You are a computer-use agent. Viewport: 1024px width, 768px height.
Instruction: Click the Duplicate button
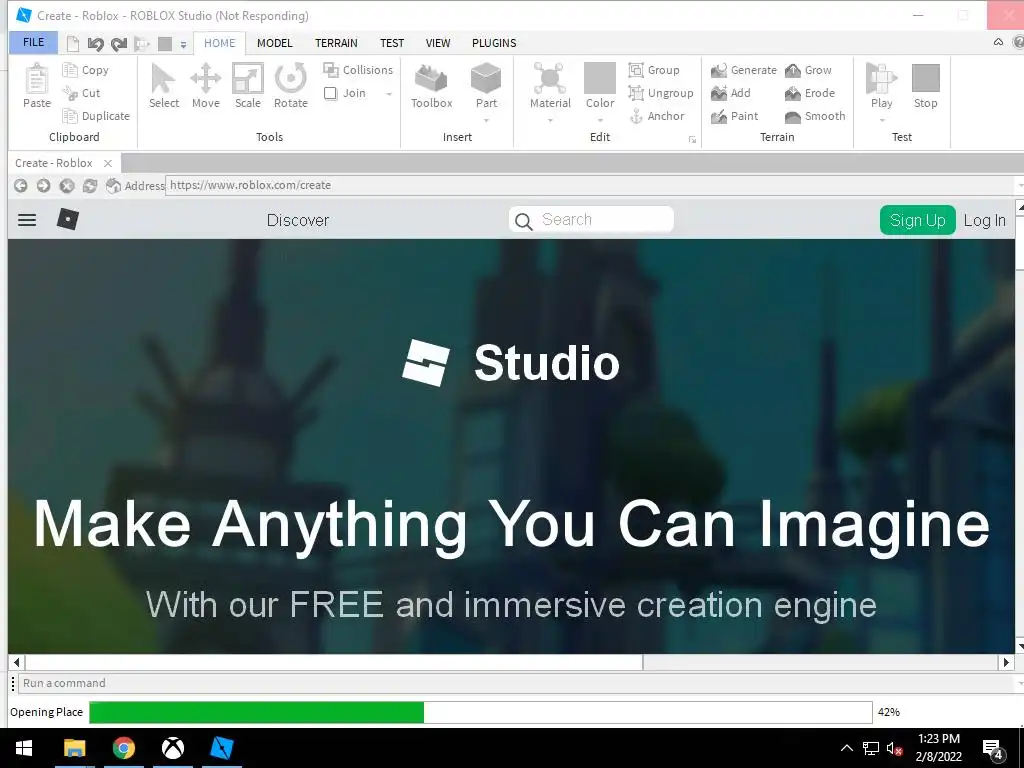[96, 116]
